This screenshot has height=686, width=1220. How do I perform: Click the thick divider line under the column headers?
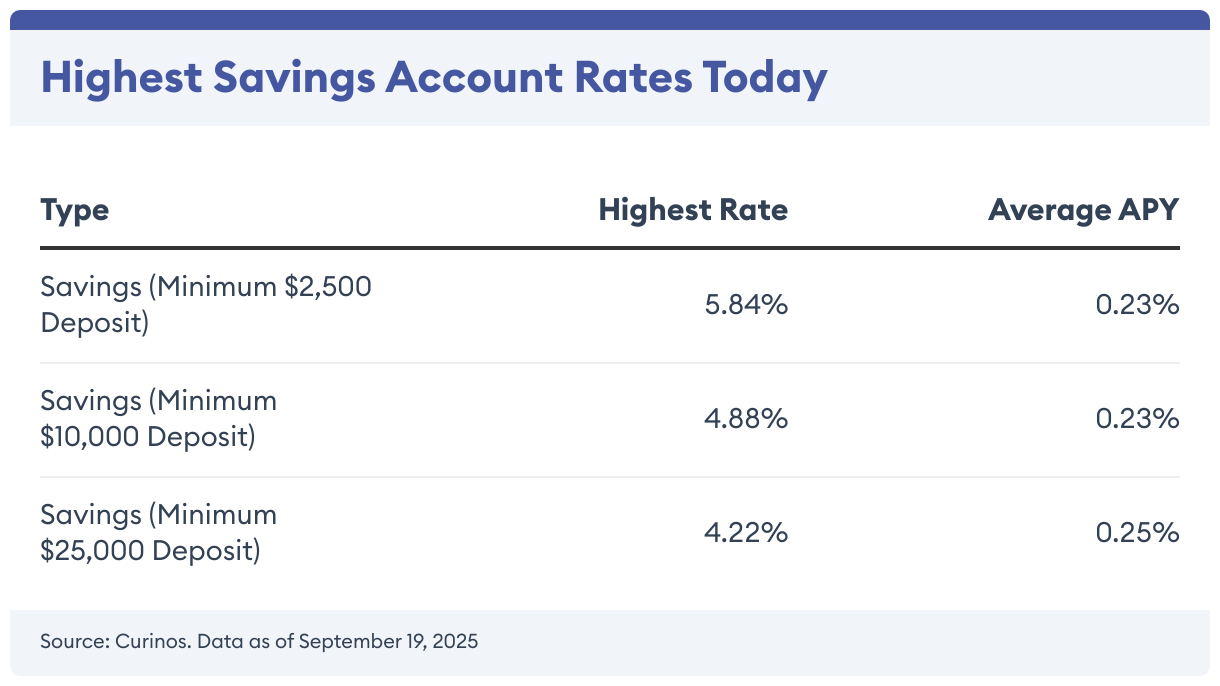tap(610, 248)
